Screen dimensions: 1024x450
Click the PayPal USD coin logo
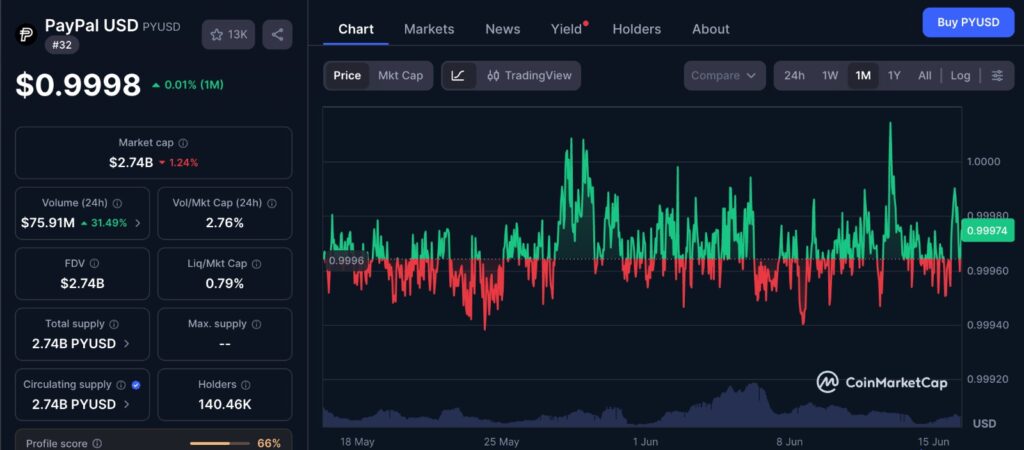27,34
